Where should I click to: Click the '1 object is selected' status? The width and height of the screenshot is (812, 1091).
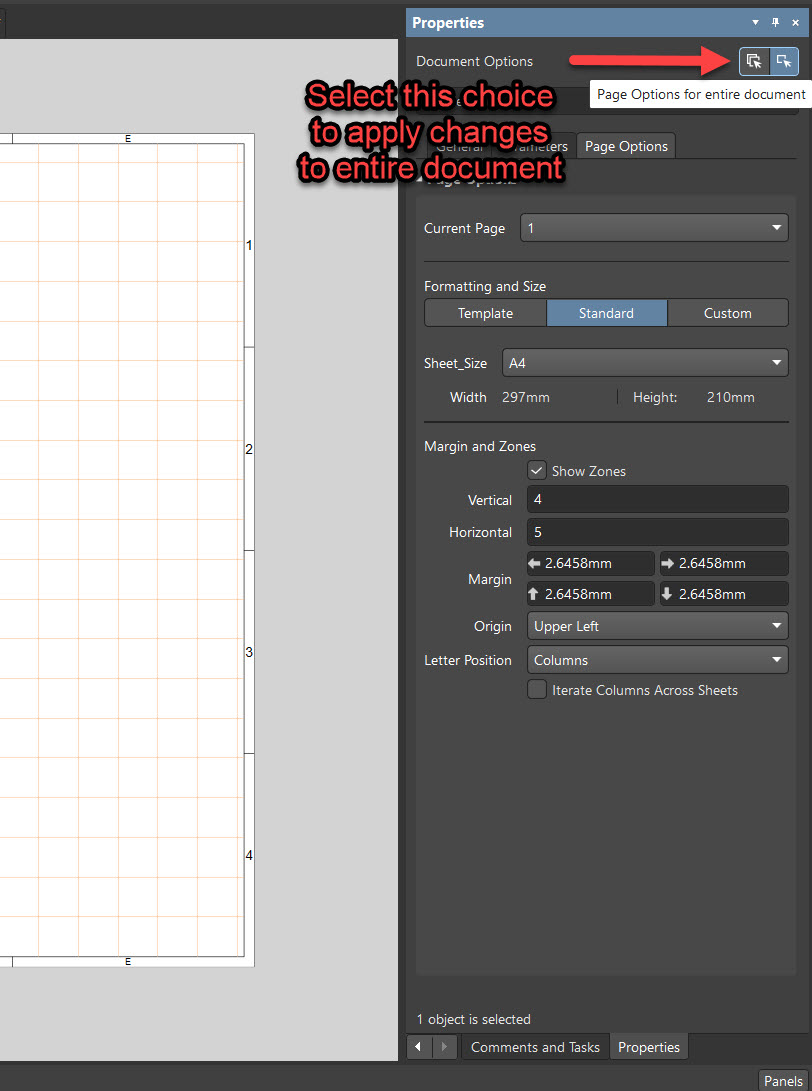point(474,1019)
